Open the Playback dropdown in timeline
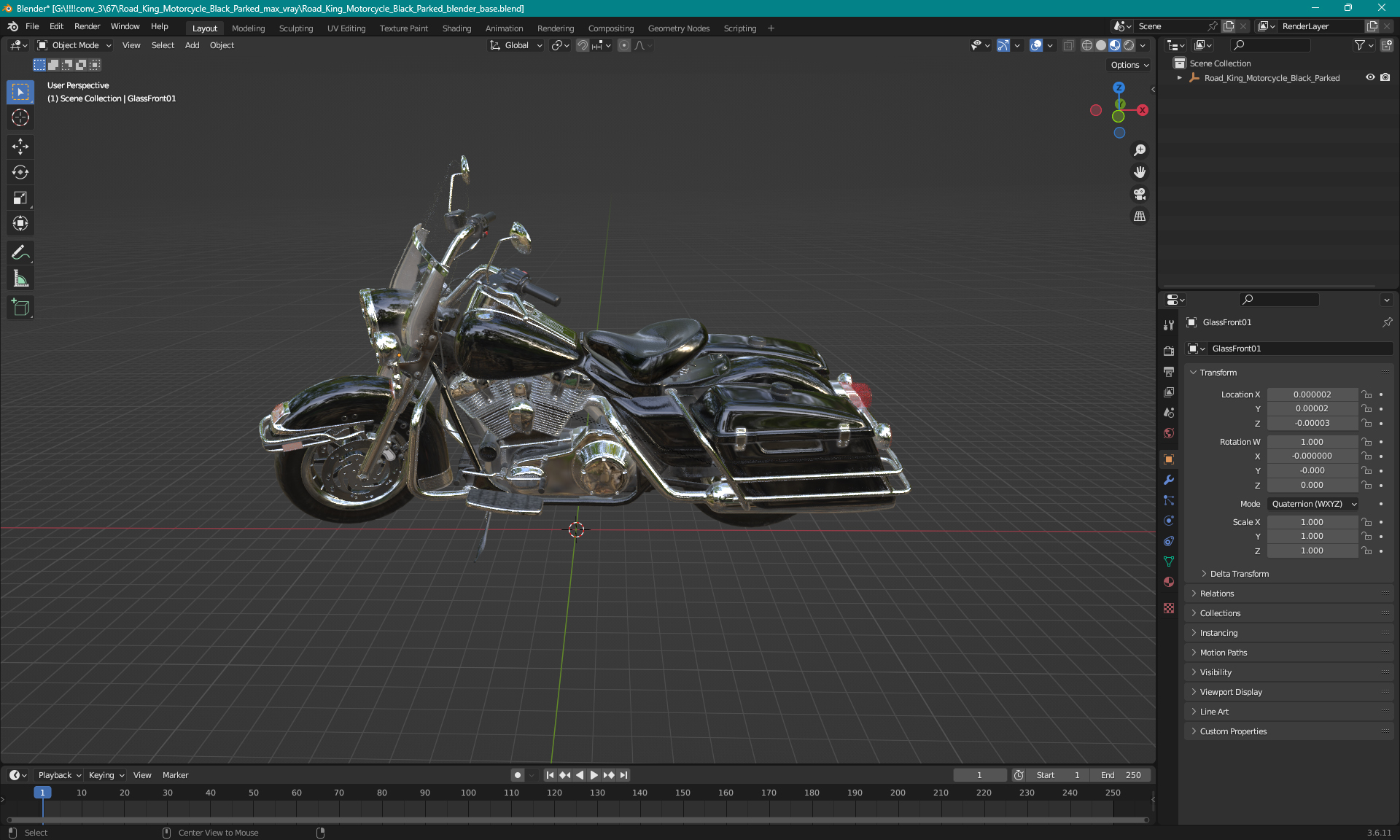The height and width of the screenshot is (840, 1400). point(59,775)
